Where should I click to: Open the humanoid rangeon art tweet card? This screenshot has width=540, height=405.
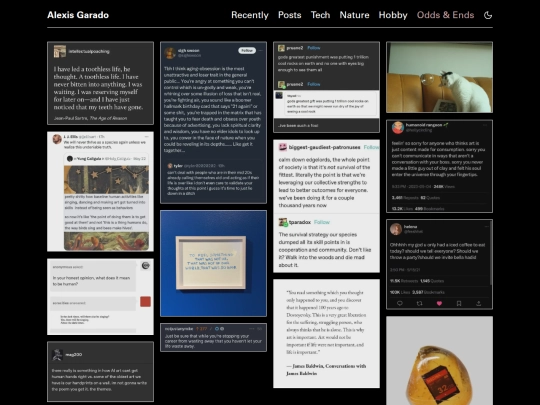point(439,166)
